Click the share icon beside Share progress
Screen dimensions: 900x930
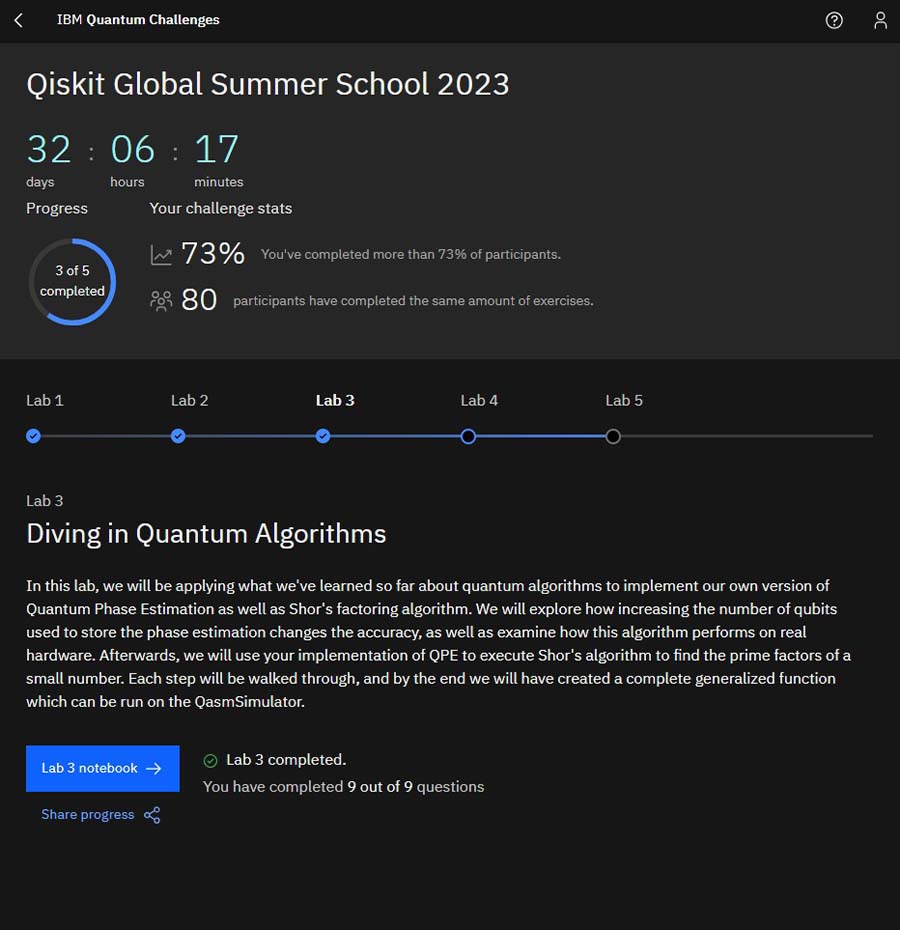(152, 815)
